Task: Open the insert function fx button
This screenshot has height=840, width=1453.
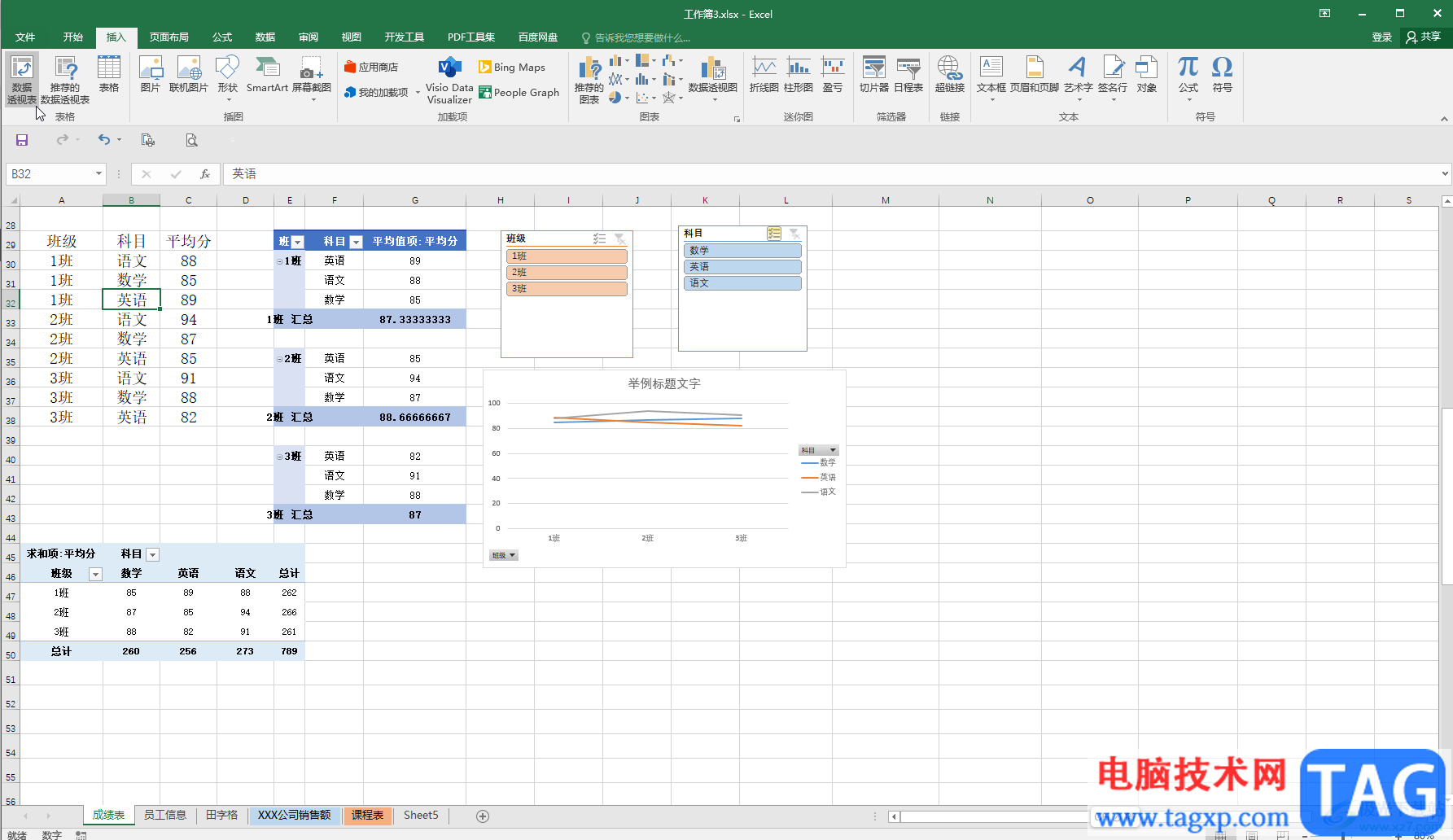Action: coord(205,174)
